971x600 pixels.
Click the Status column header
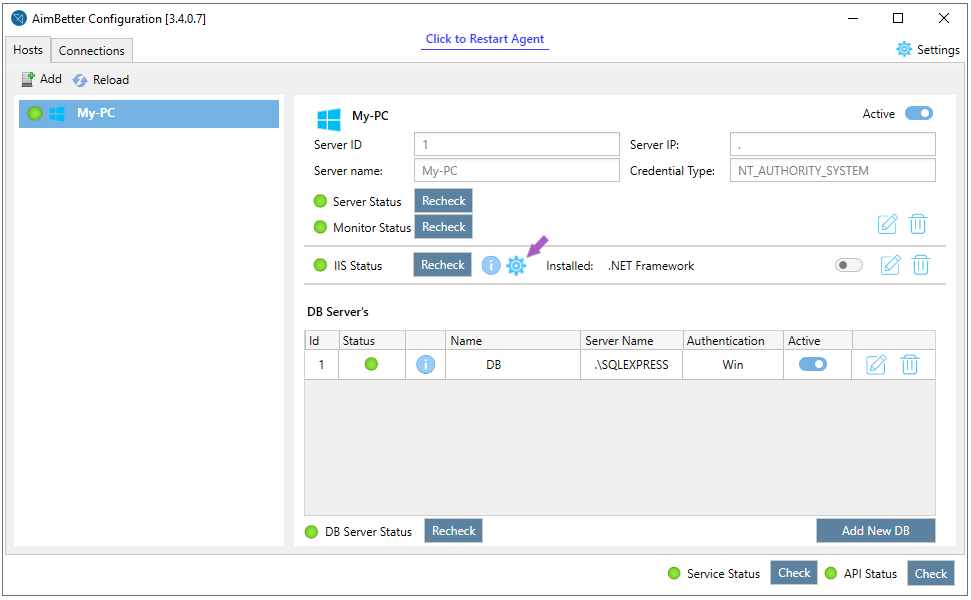click(372, 341)
